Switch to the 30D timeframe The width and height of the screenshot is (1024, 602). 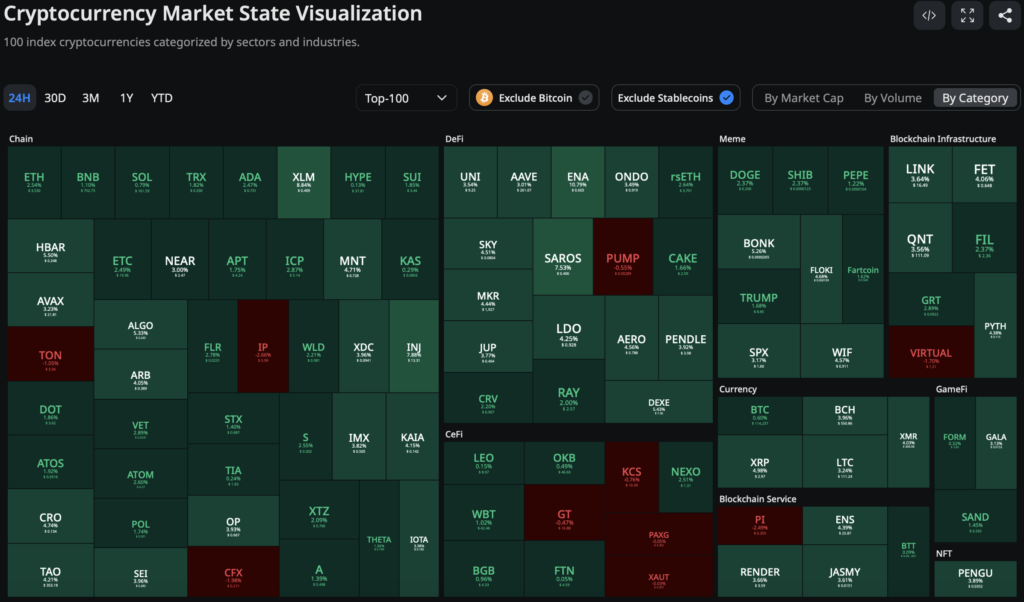tap(54, 97)
